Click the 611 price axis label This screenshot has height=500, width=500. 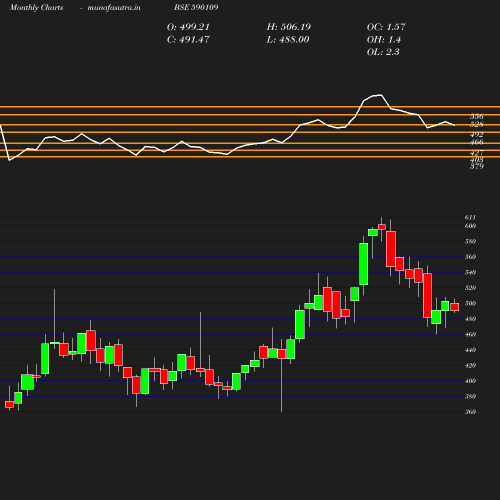470,218
